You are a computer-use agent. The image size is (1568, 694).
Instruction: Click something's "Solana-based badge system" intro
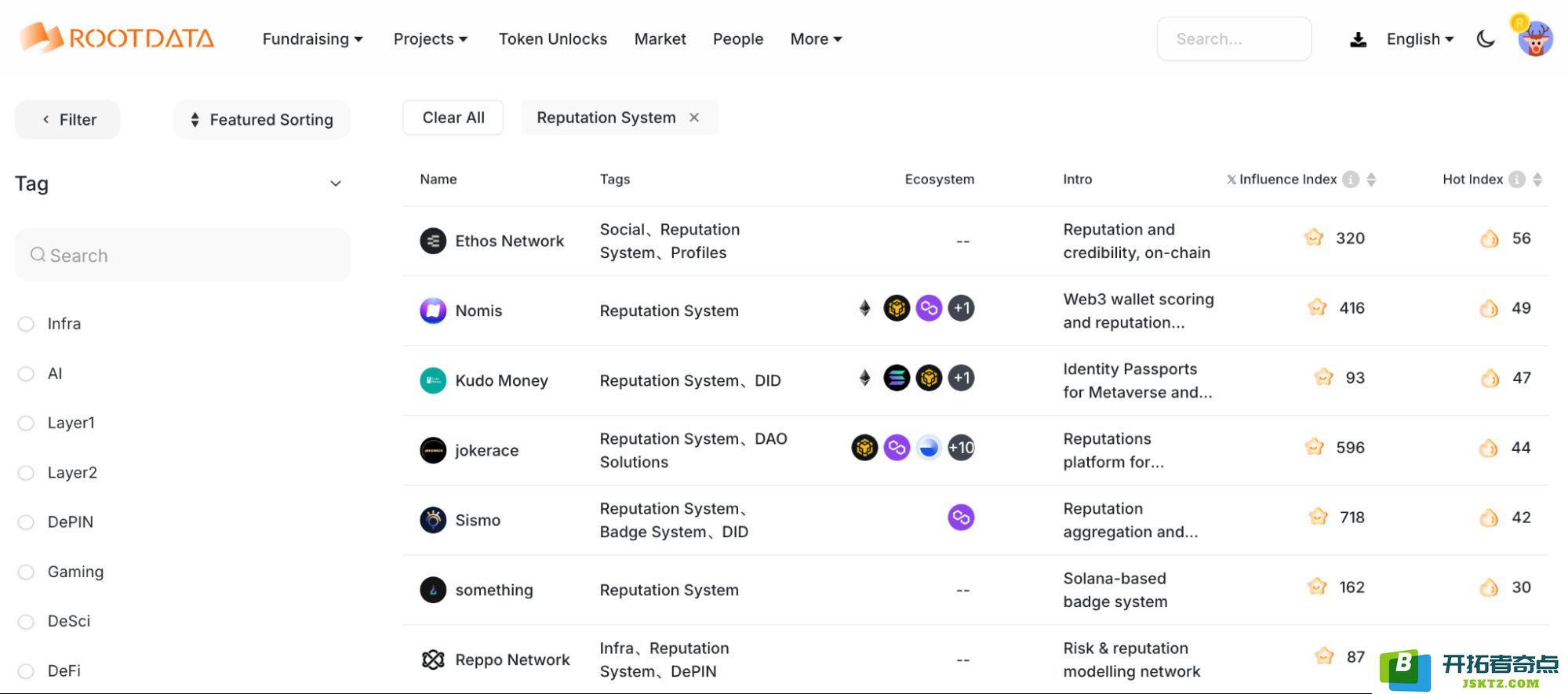(1115, 590)
